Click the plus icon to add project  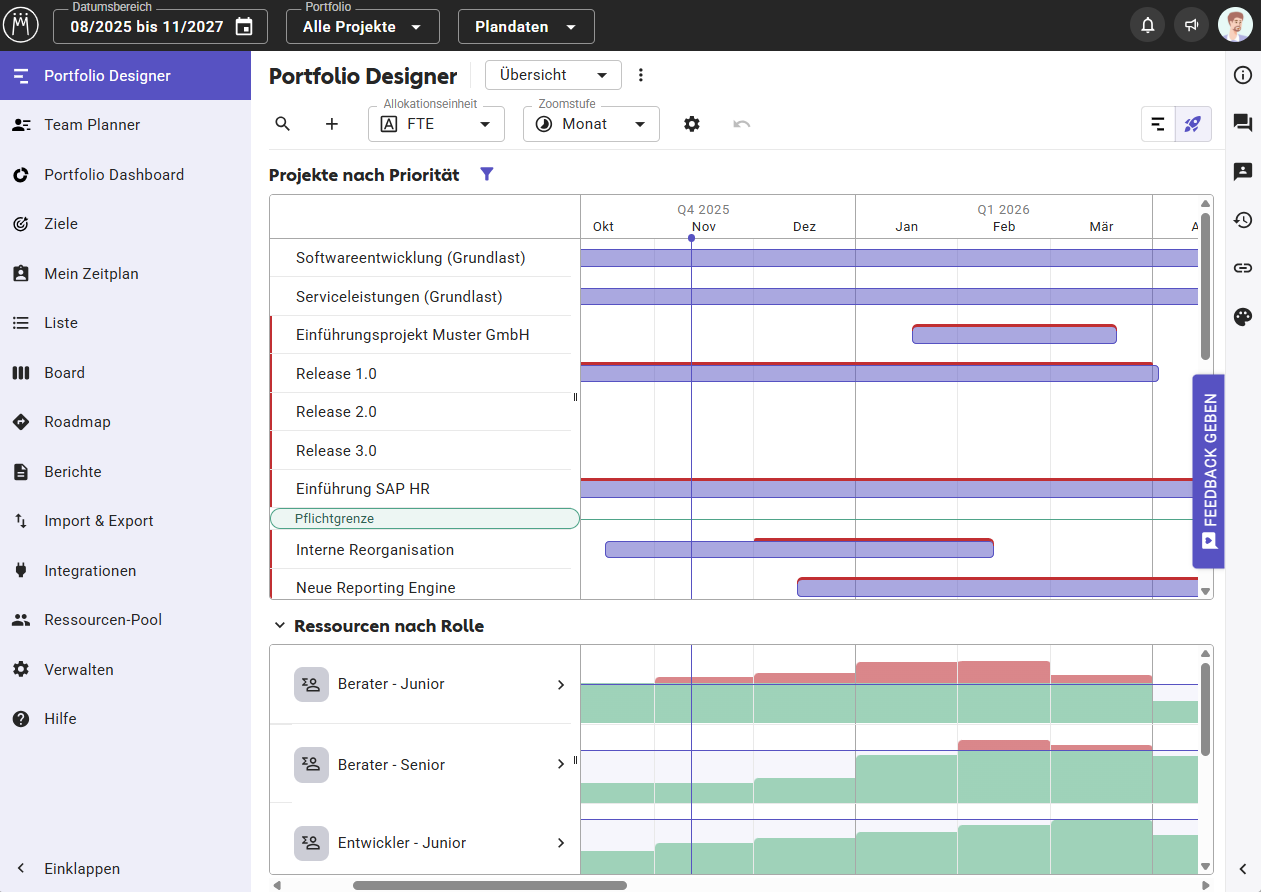click(x=332, y=124)
